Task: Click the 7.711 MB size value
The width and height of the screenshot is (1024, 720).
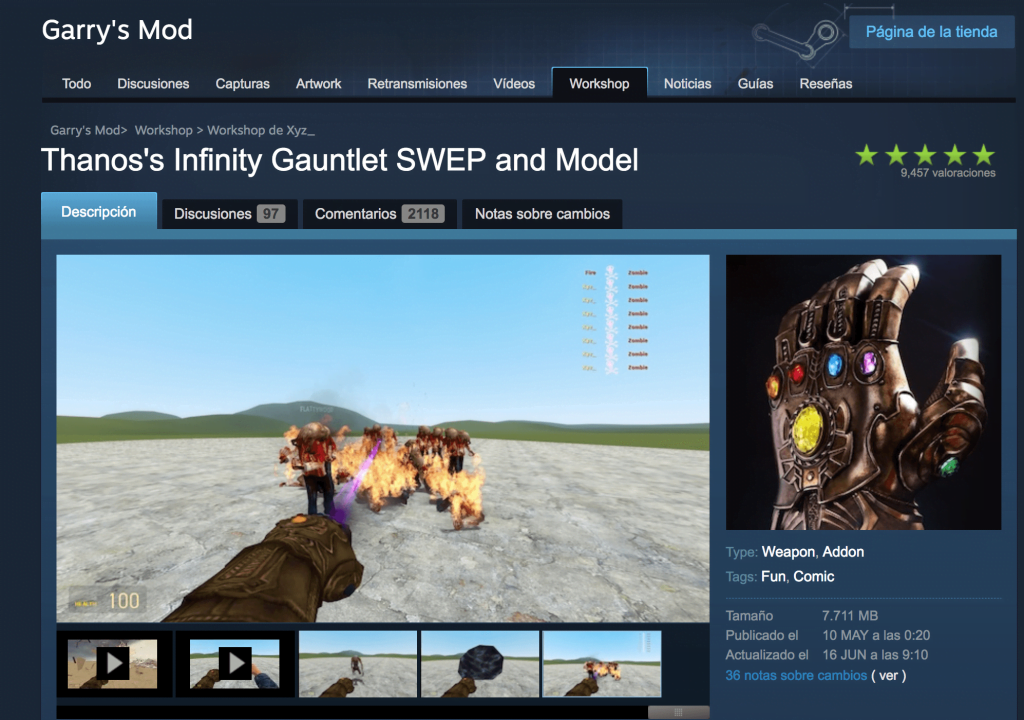Action: pos(850,615)
